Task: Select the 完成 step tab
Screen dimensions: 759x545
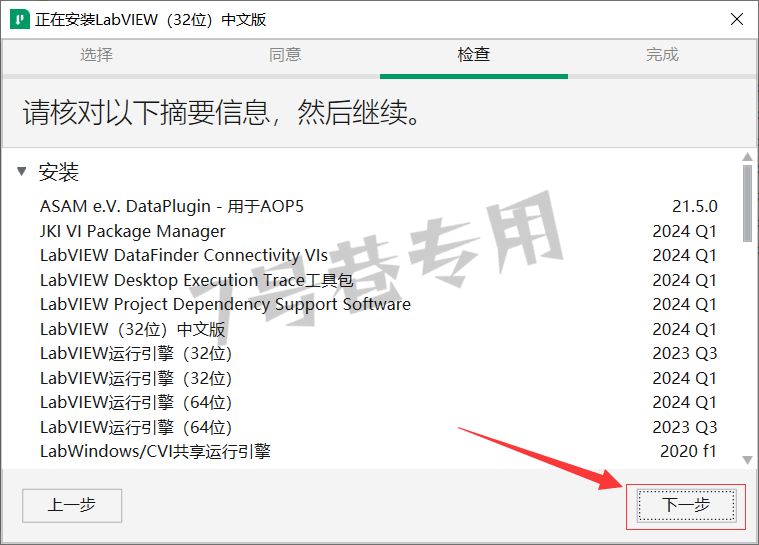Action: pyautogui.click(x=662, y=54)
